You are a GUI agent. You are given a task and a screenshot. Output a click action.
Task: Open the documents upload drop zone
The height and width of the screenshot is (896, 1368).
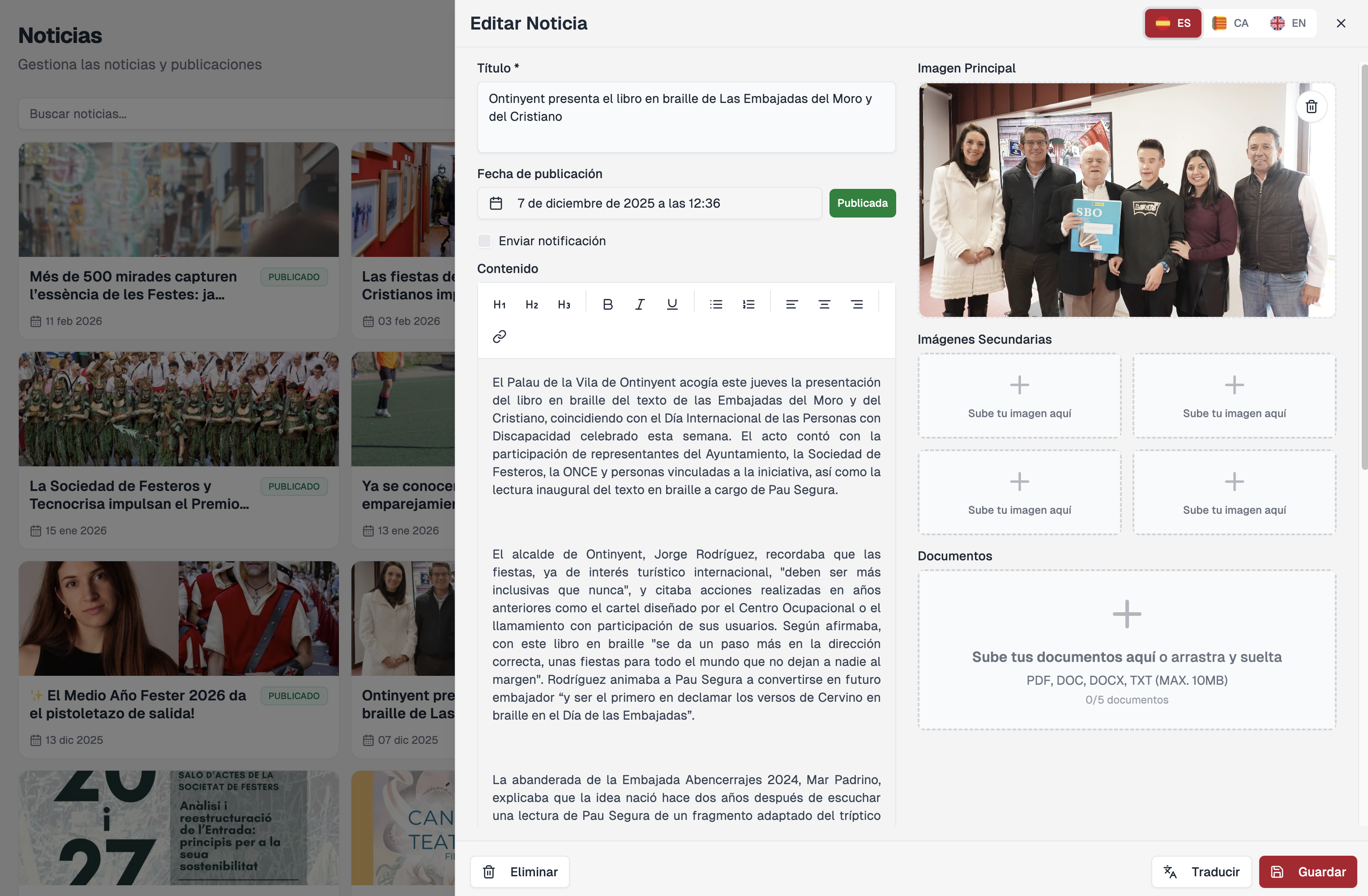pyautogui.click(x=1127, y=650)
